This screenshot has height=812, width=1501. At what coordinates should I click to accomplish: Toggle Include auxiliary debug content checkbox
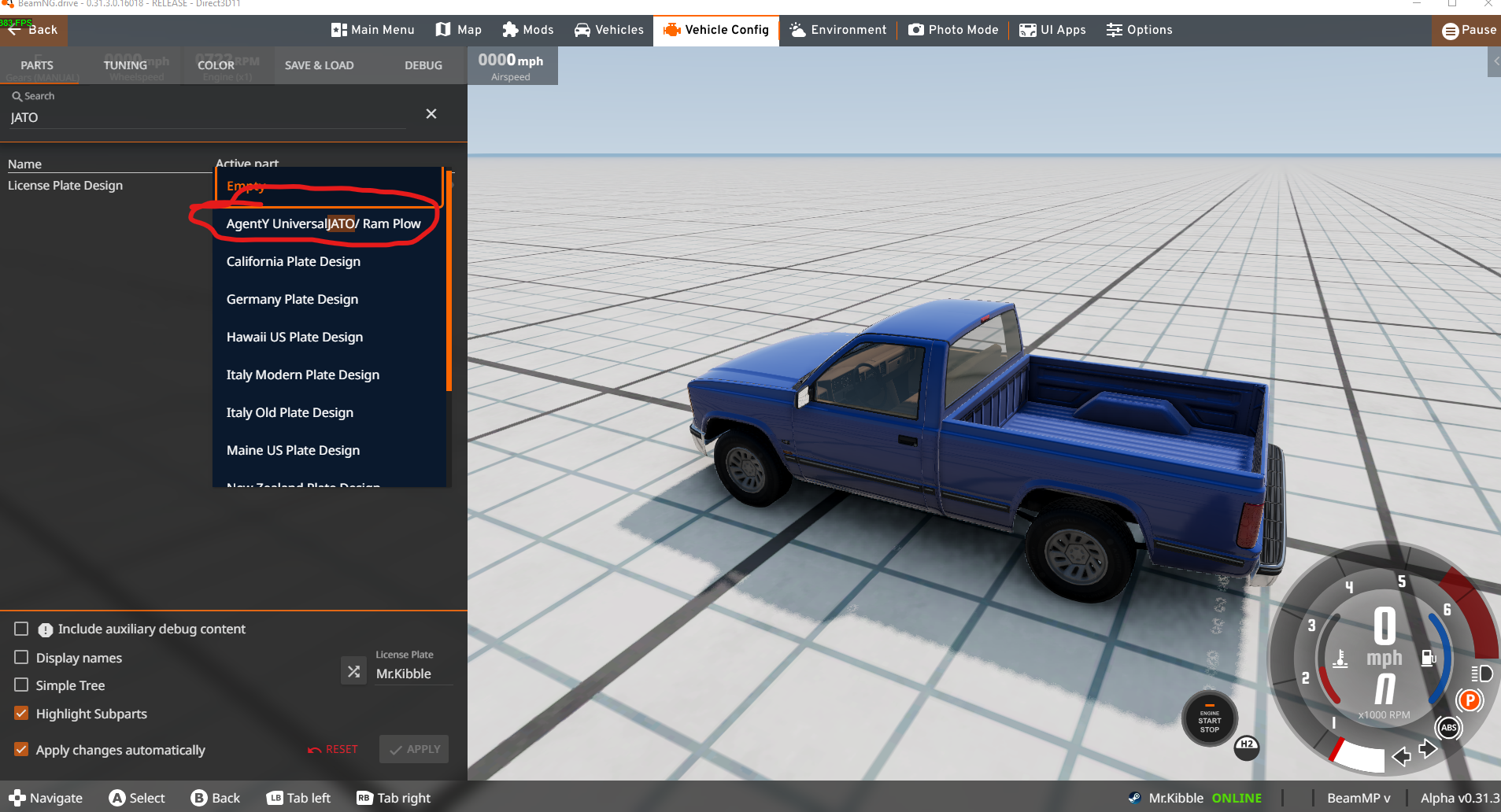coord(21,629)
